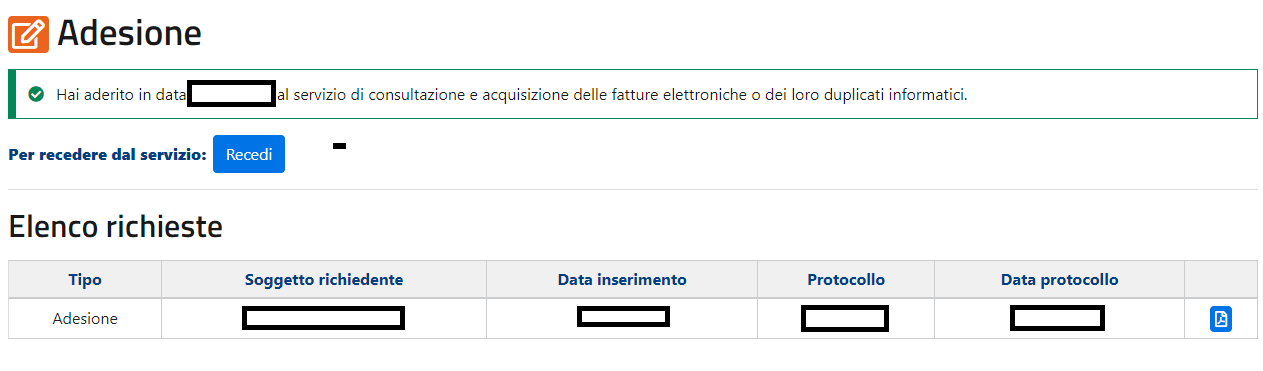Click the "Hai aderito in data" confirmation text
1263x371 pixels.
tap(121, 95)
